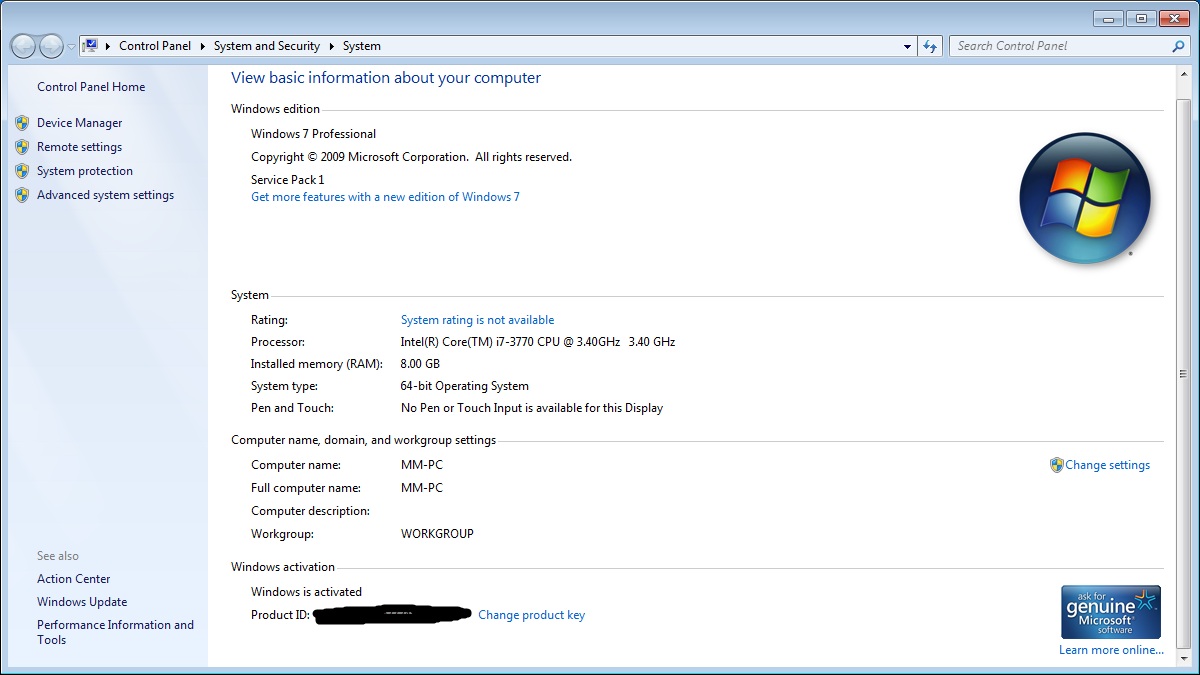Select Control Panel in the breadcrumb
The image size is (1200, 675).
155,46
